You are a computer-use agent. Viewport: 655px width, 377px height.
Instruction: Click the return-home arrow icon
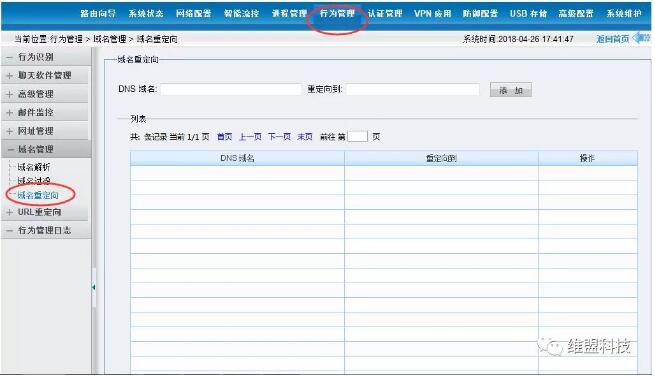[642, 38]
